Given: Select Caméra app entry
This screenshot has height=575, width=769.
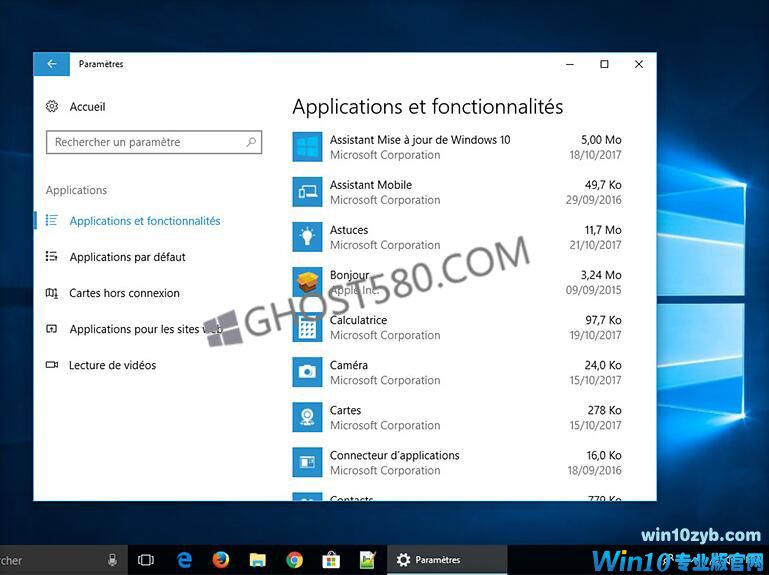Looking at the screenshot, I should tap(457, 372).
